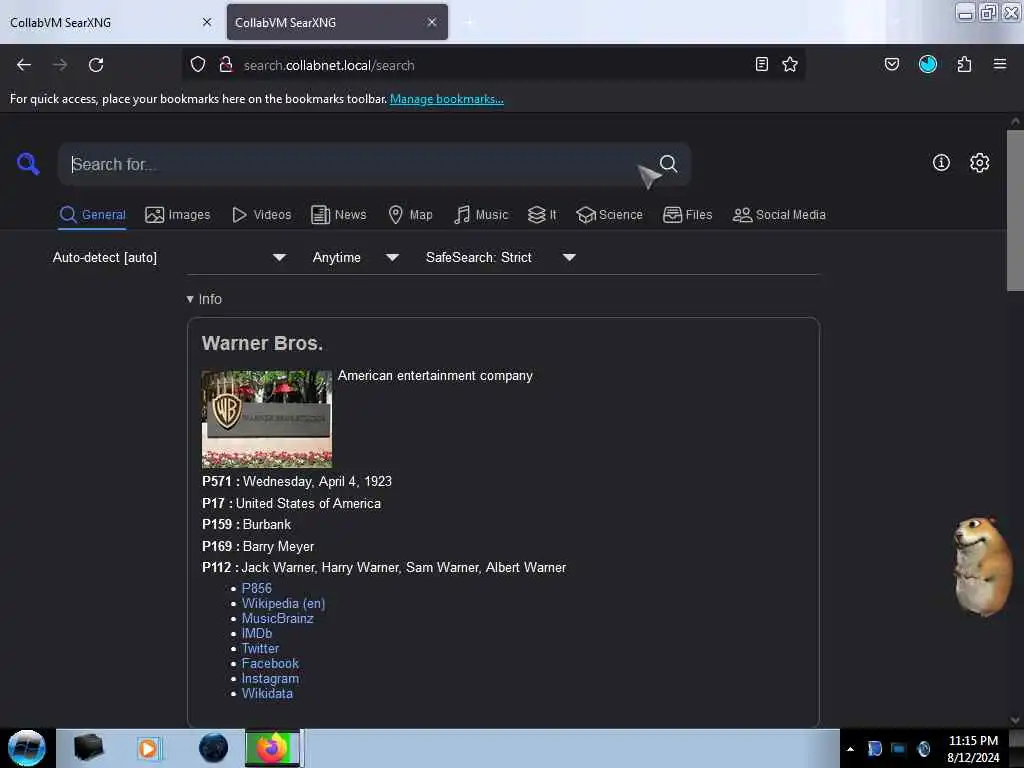Select the It search category
This screenshot has height=768, width=1024.
pyautogui.click(x=543, y=215)
